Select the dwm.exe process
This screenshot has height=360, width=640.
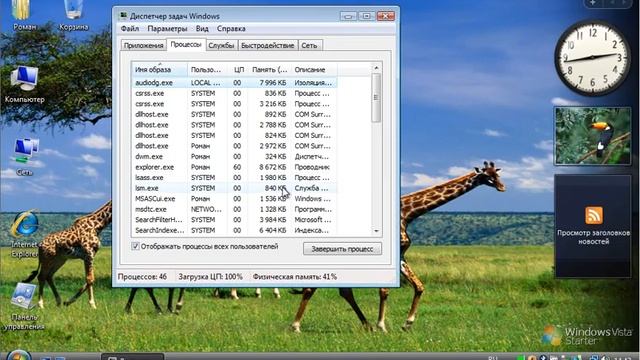point(234,156)
